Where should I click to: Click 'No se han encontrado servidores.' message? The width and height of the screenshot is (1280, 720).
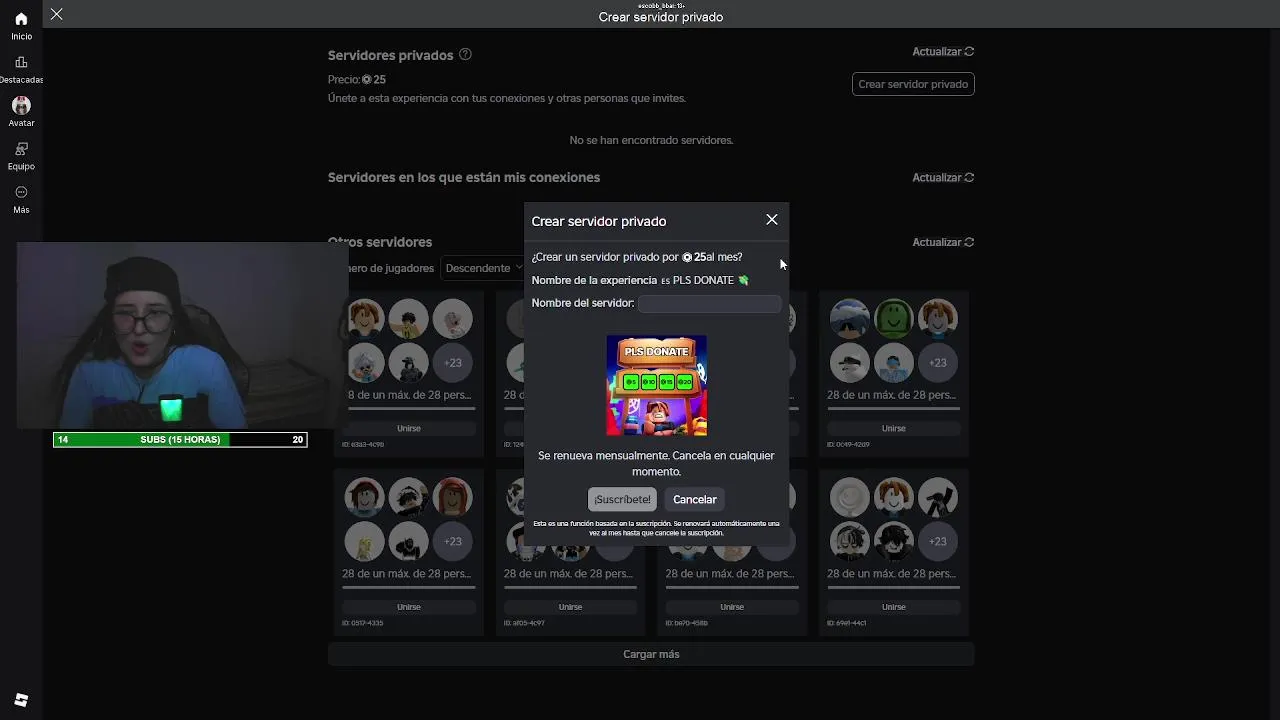(x=651, y=140)
